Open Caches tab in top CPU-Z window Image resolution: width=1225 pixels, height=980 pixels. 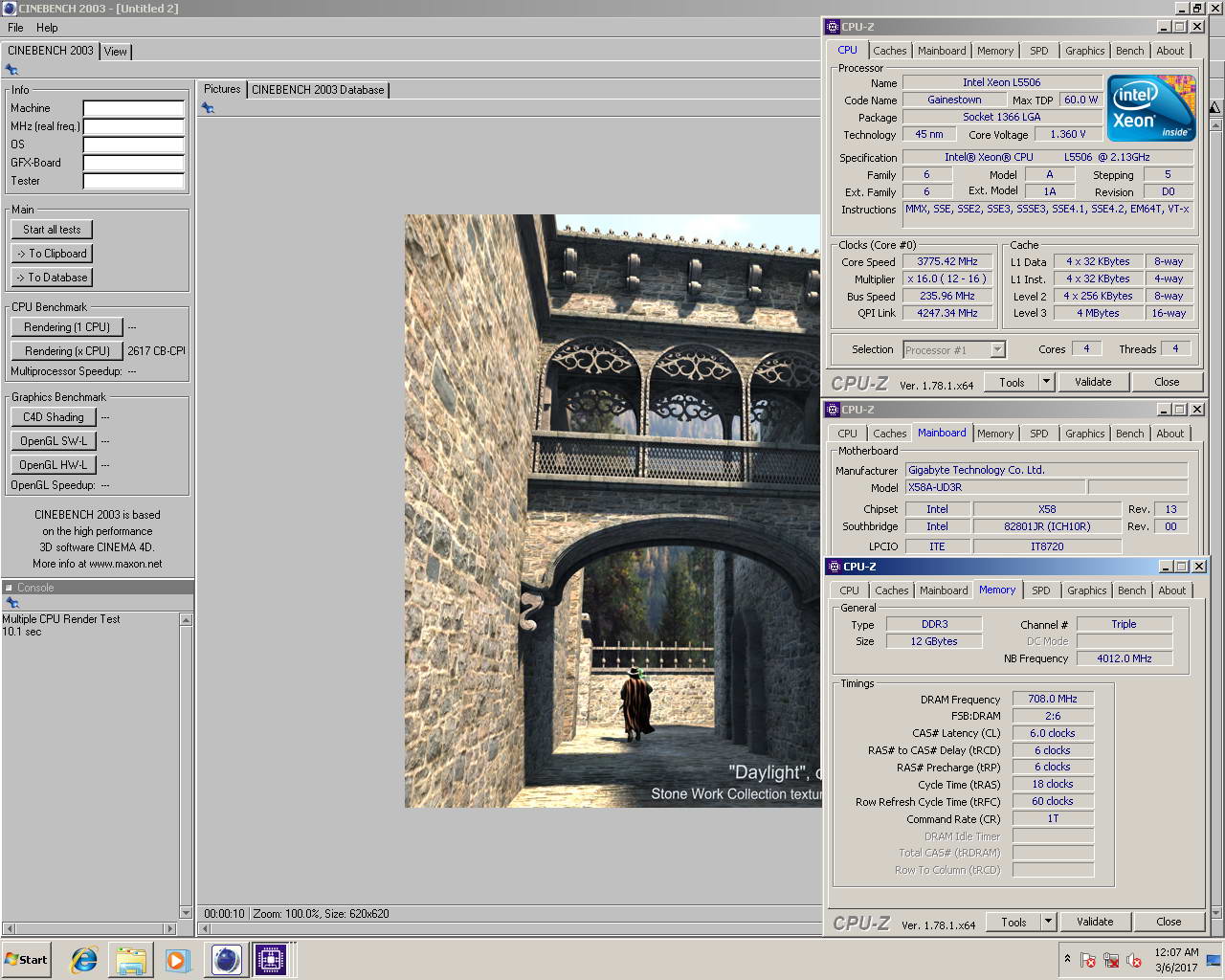coord(889,51)
